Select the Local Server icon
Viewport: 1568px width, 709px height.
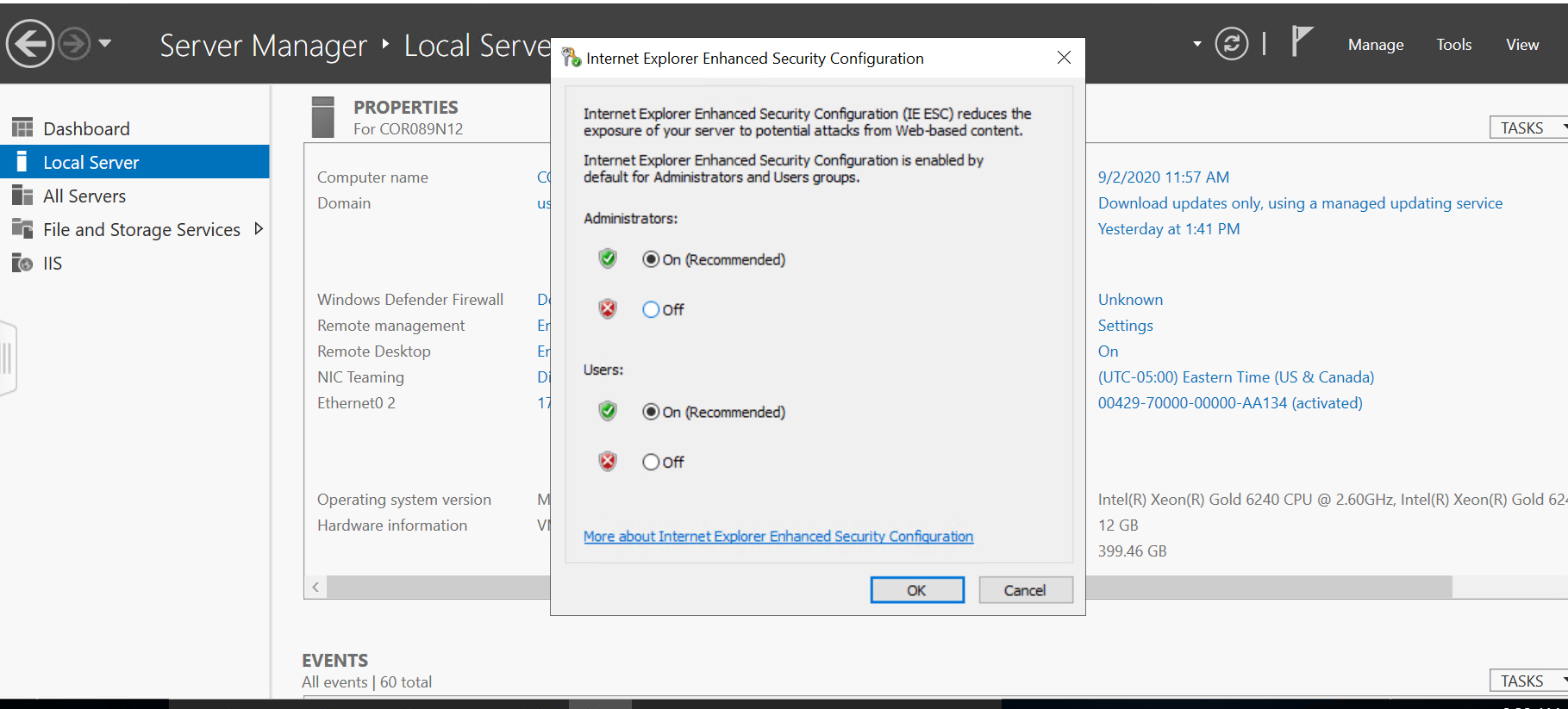click(22, 162)
